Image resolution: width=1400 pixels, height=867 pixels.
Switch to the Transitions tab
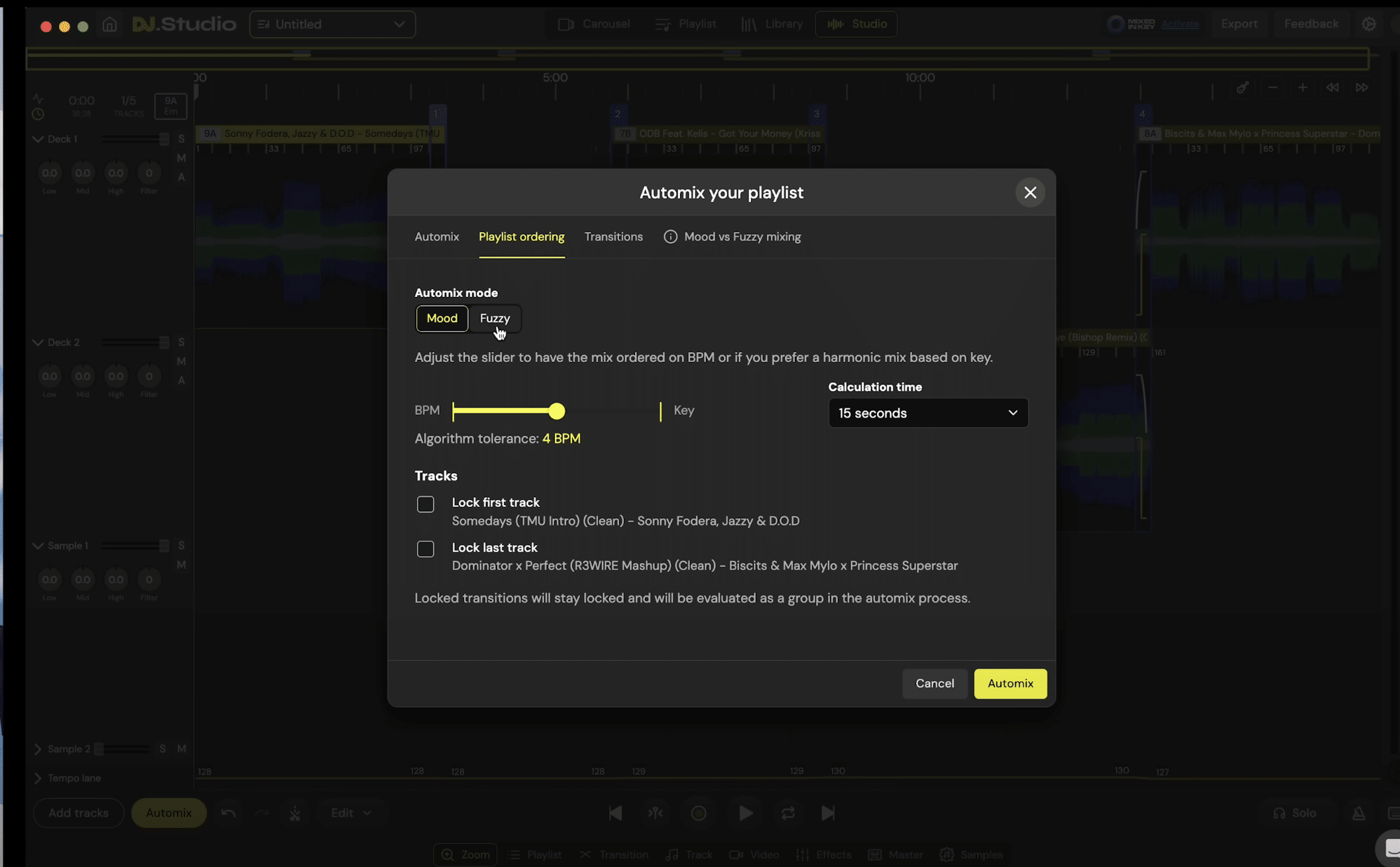pos(613,237)
